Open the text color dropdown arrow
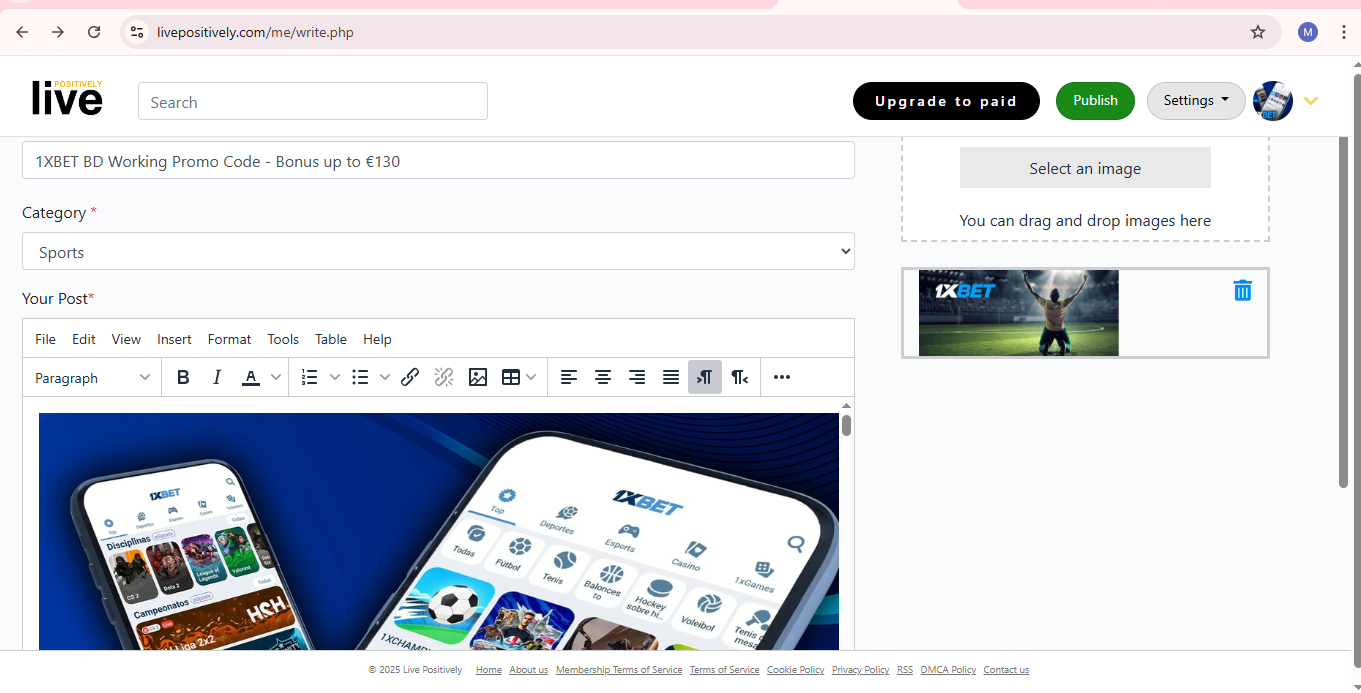 coord(276,377)
